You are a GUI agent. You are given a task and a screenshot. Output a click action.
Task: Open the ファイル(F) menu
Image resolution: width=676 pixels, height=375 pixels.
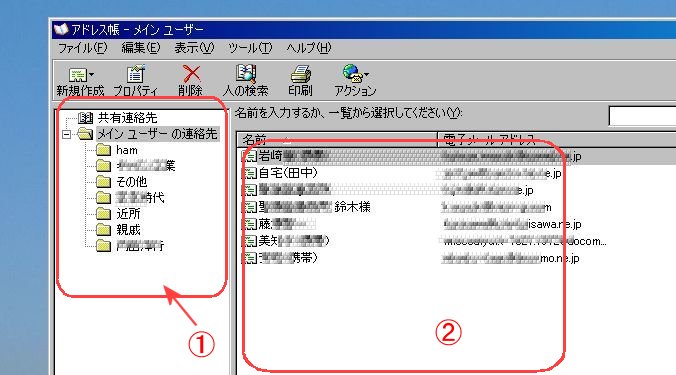tap(82, 48)
